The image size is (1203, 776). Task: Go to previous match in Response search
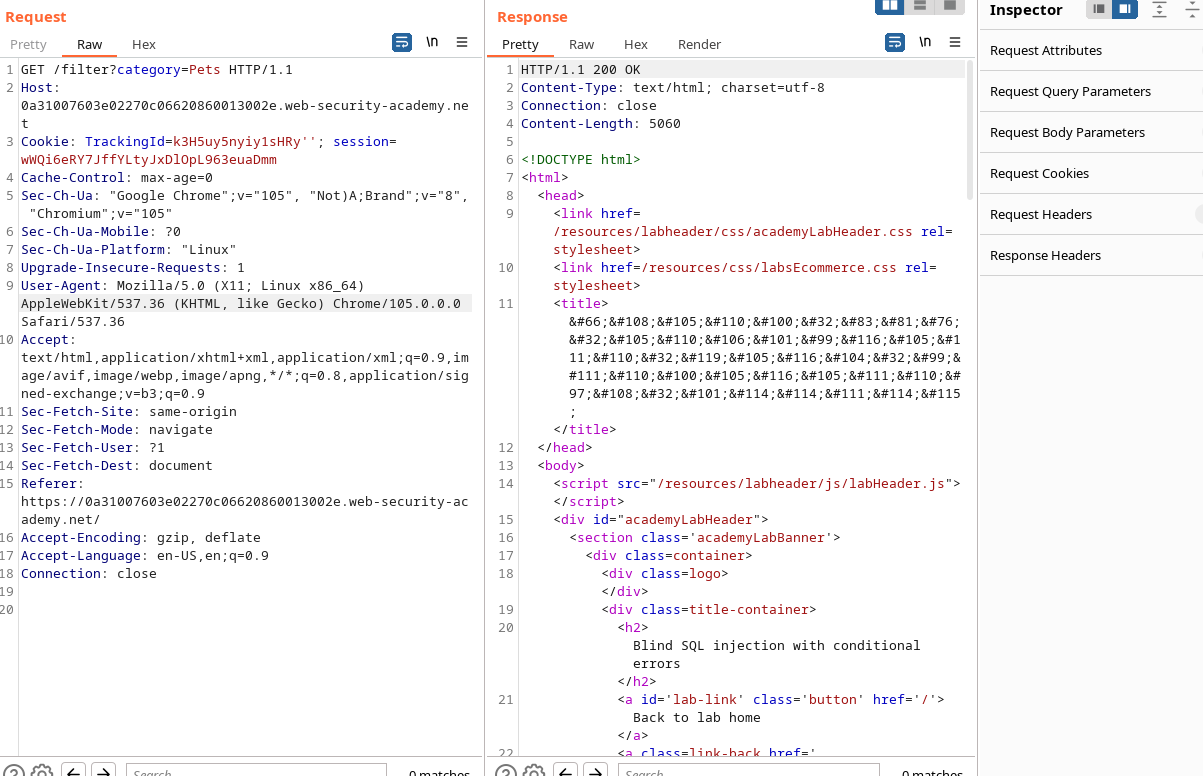(x=565, y=771)
